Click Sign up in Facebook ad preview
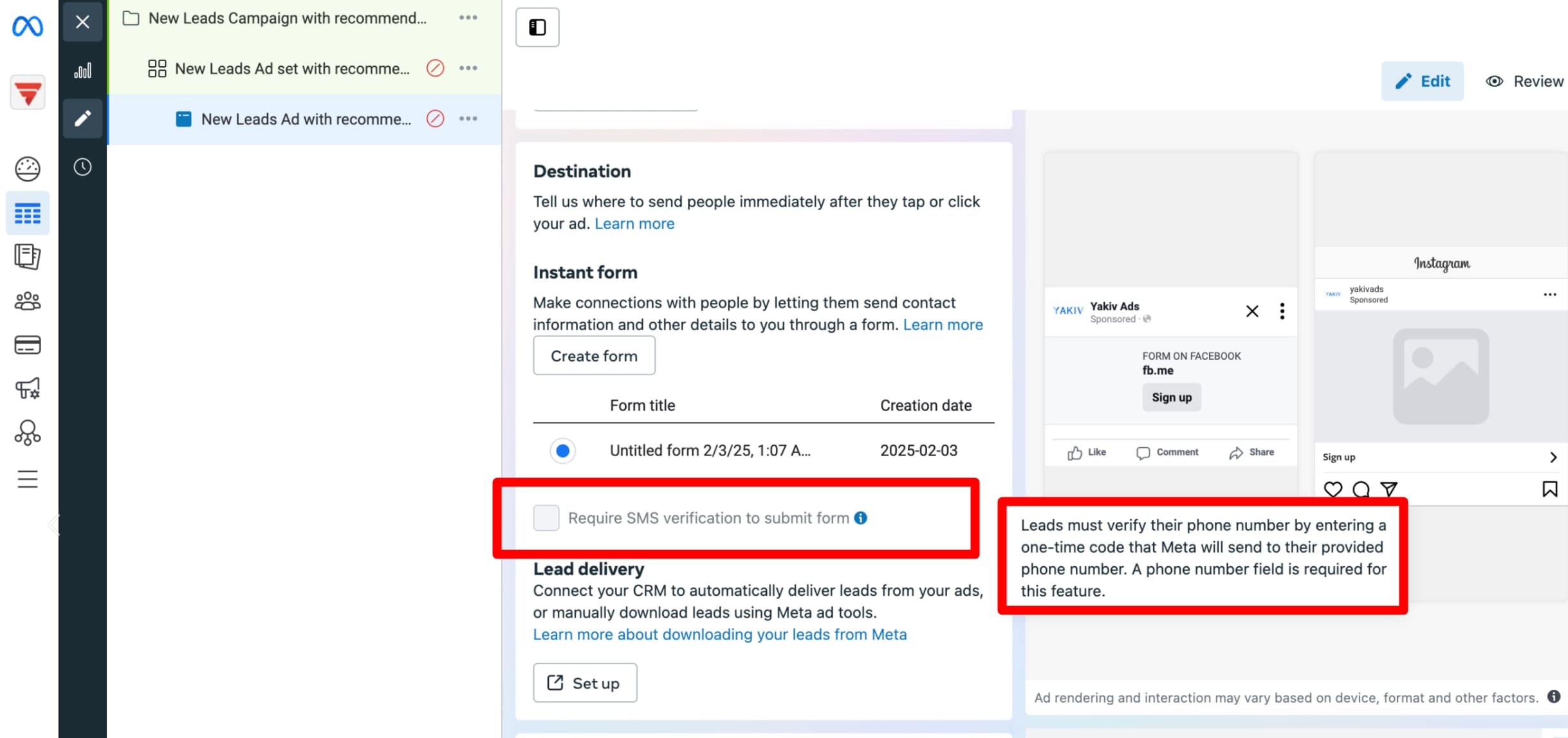This screenshot has height=738, width=1568. 1171,397
